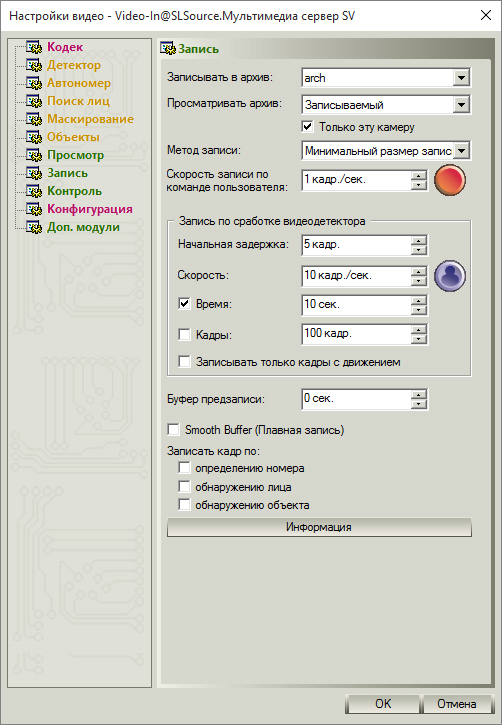Decrease Кадры count value
The height and width of the screenshot is (725, 502).
[x=419, y=339]
